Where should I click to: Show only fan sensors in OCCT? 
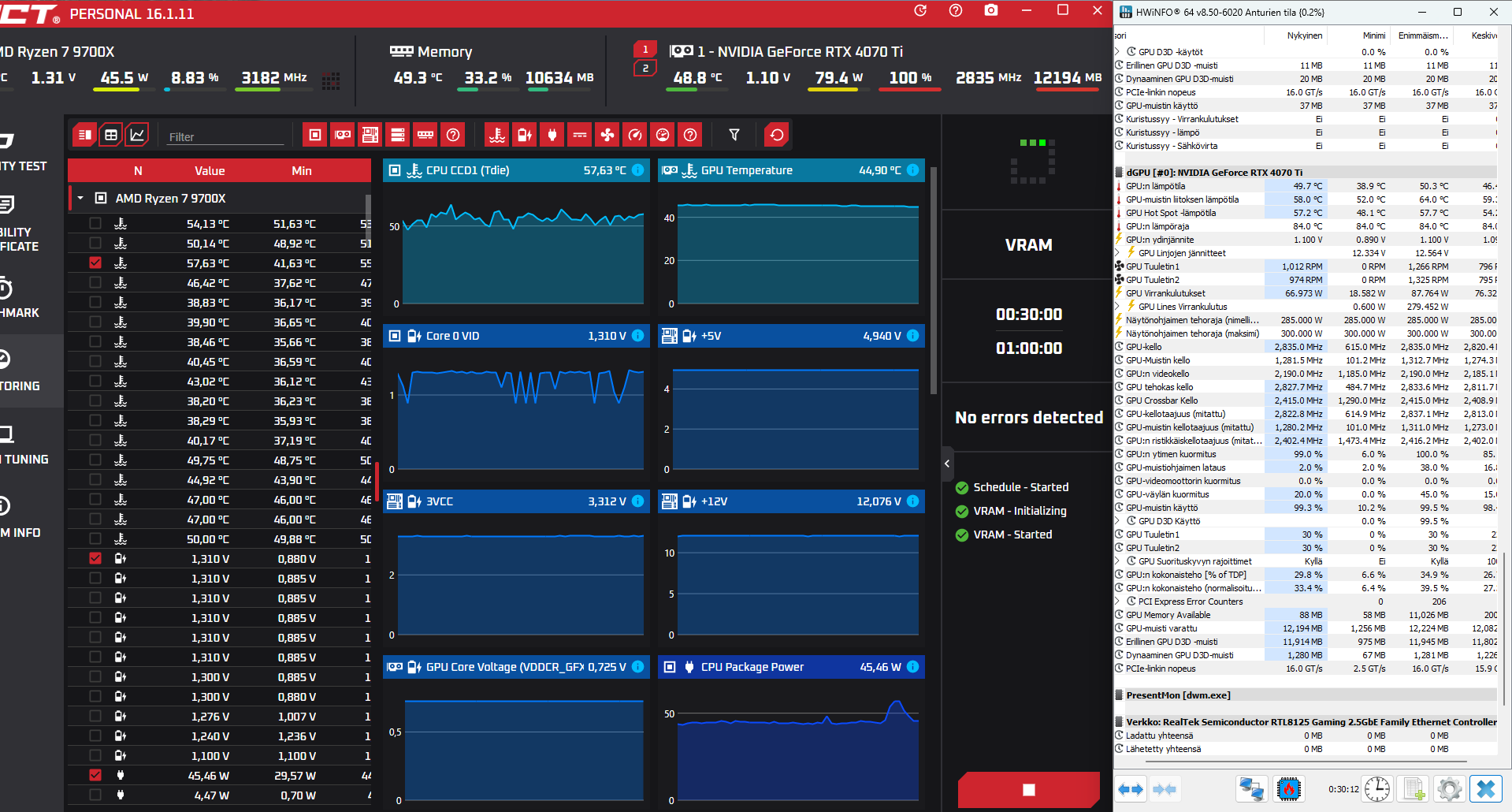point(607,135)
